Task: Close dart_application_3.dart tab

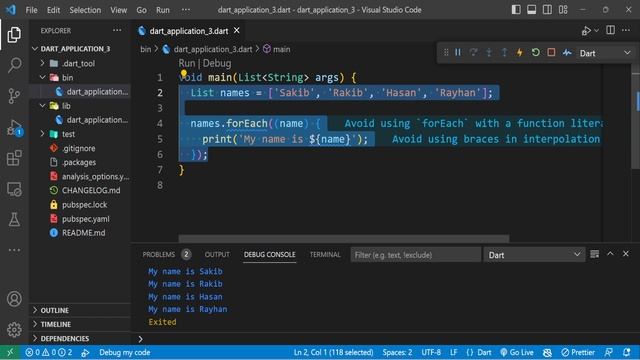Action: pos(236,31)
